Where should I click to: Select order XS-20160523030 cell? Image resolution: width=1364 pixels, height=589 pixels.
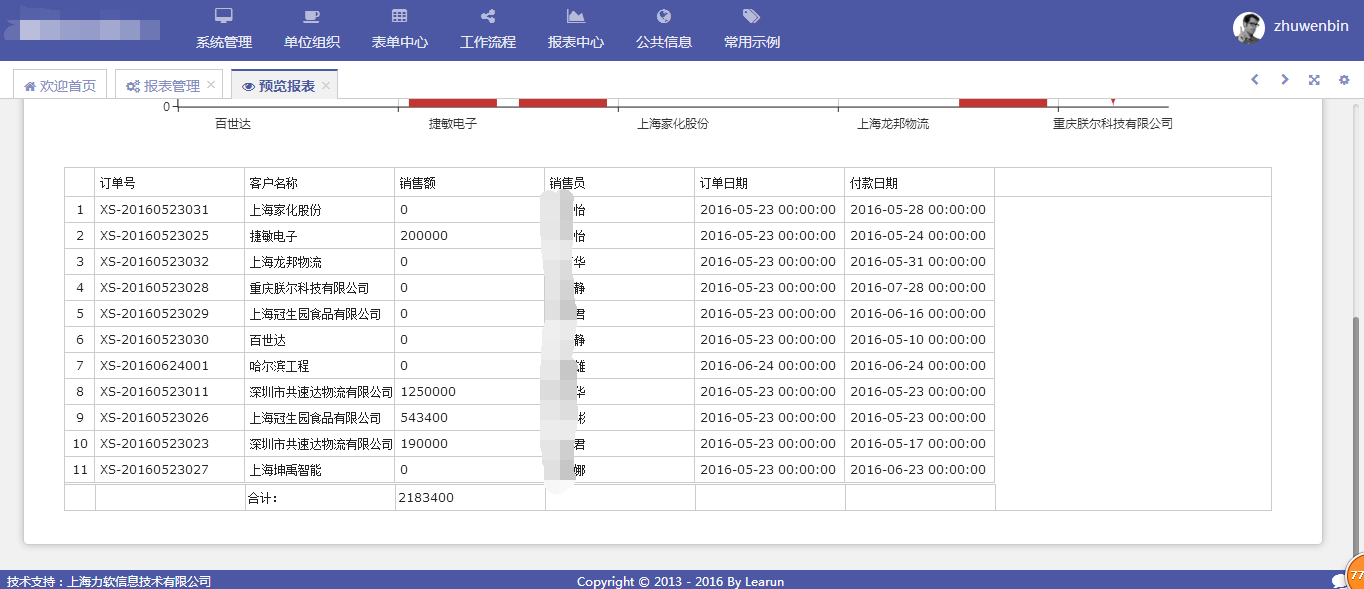point(170,340)
